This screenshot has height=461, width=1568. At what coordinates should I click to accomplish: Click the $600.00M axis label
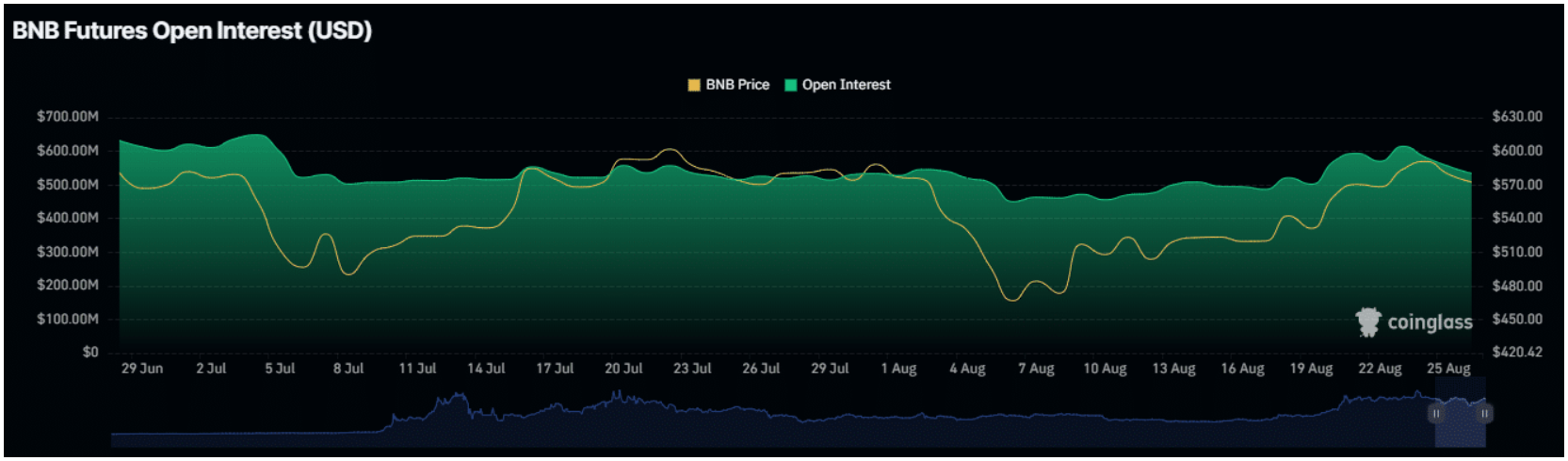click(68, 151)
